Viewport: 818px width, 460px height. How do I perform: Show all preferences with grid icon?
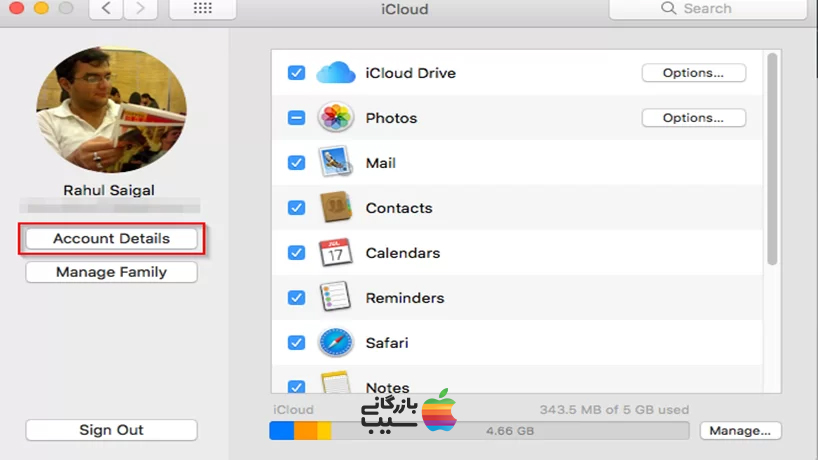(x=202, y=8)
